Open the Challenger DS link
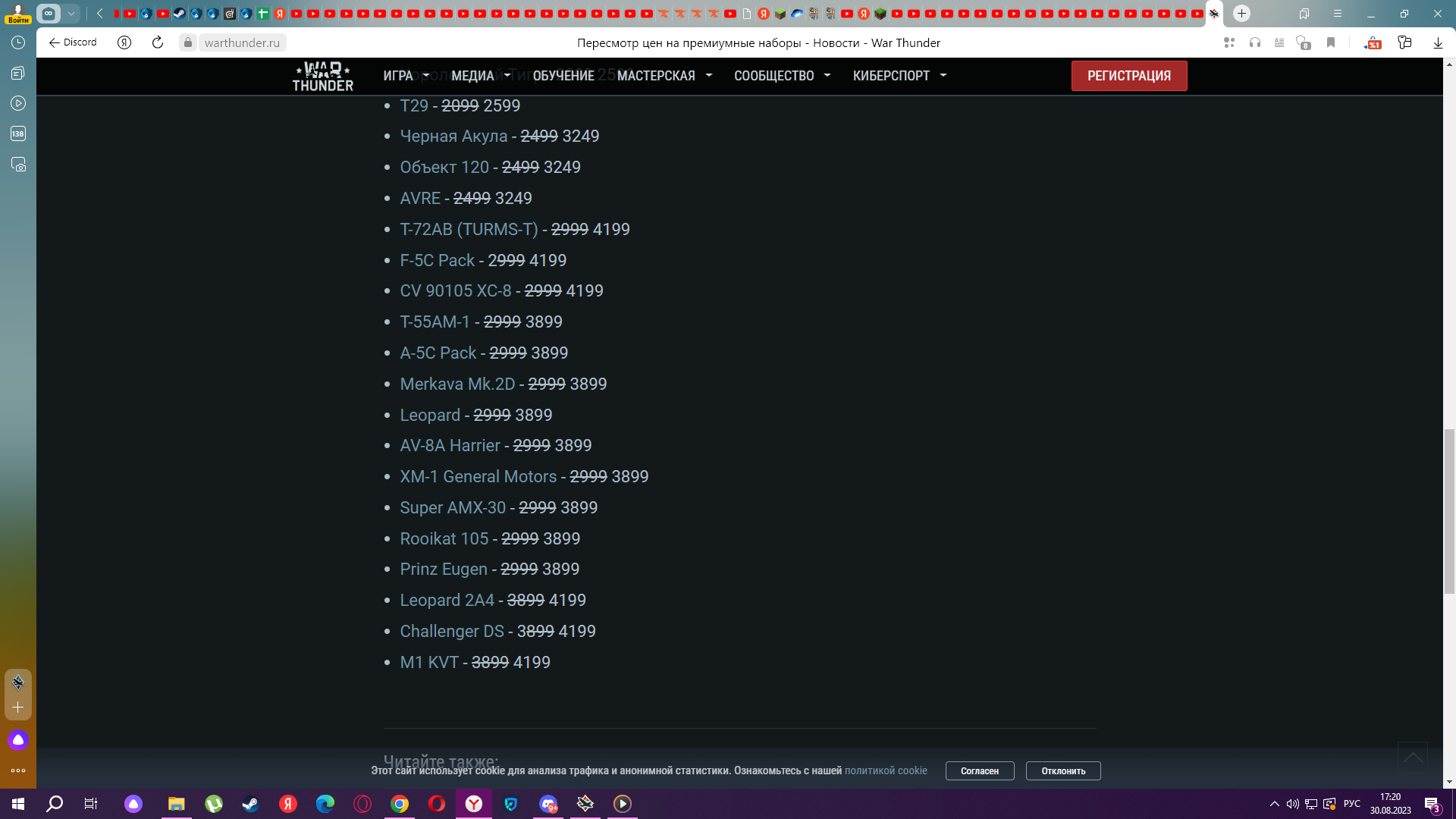 [x=452, y=632]
